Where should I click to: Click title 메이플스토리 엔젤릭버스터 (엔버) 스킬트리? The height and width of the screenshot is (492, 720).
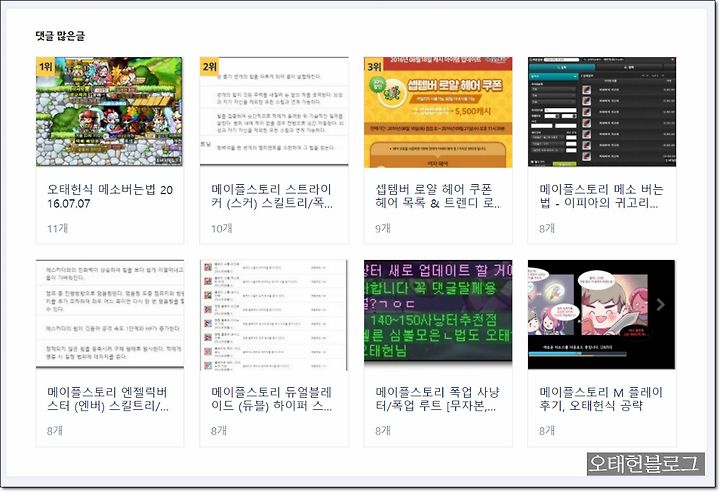(108, 399)
